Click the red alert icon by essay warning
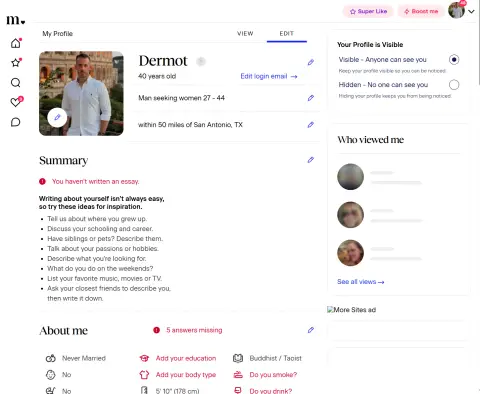This screenshot has width=480, height=394. tap(42, 182)
